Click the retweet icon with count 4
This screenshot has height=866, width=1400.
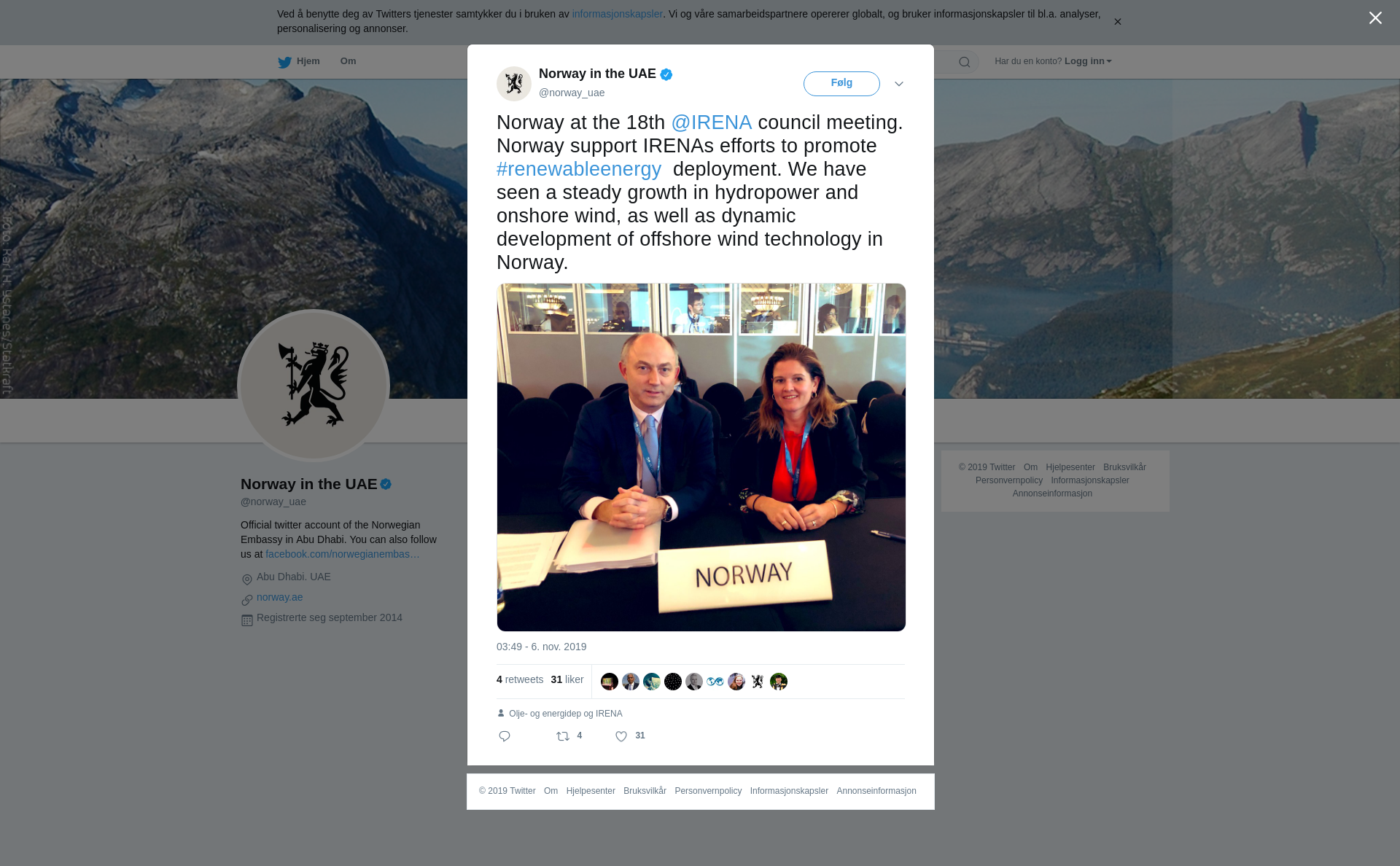pyautogui.click(x=563, y=736)
